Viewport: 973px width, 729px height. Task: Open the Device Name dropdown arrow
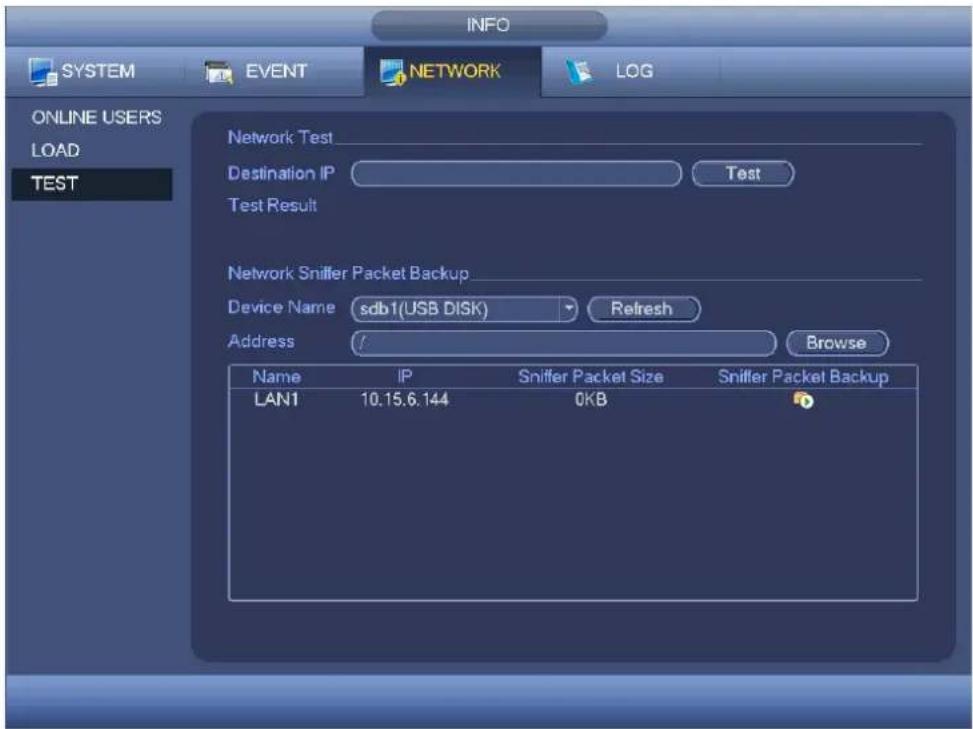tap(568, 308)
